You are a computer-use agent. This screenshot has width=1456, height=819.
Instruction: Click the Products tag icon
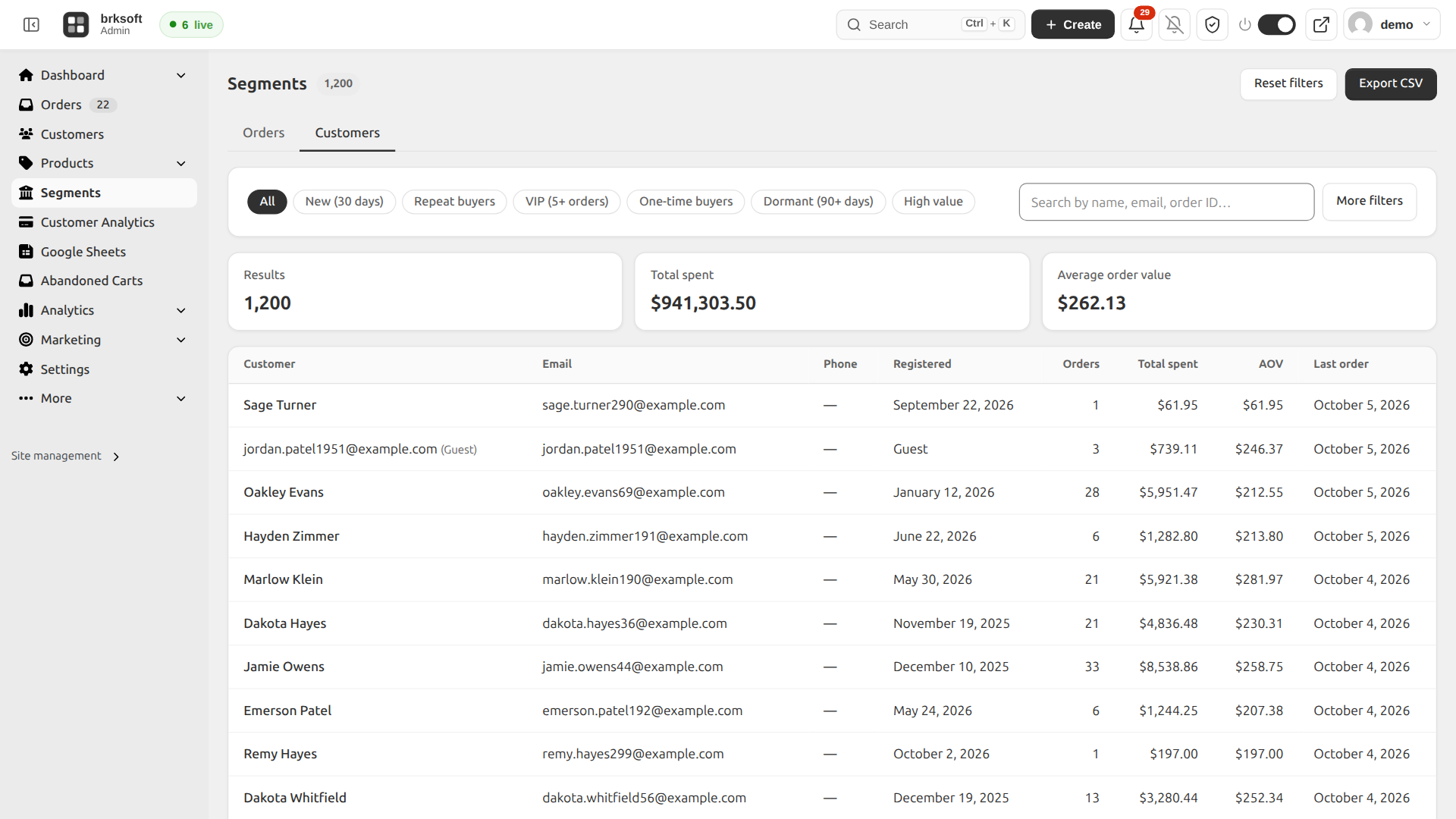pos(26,163)
